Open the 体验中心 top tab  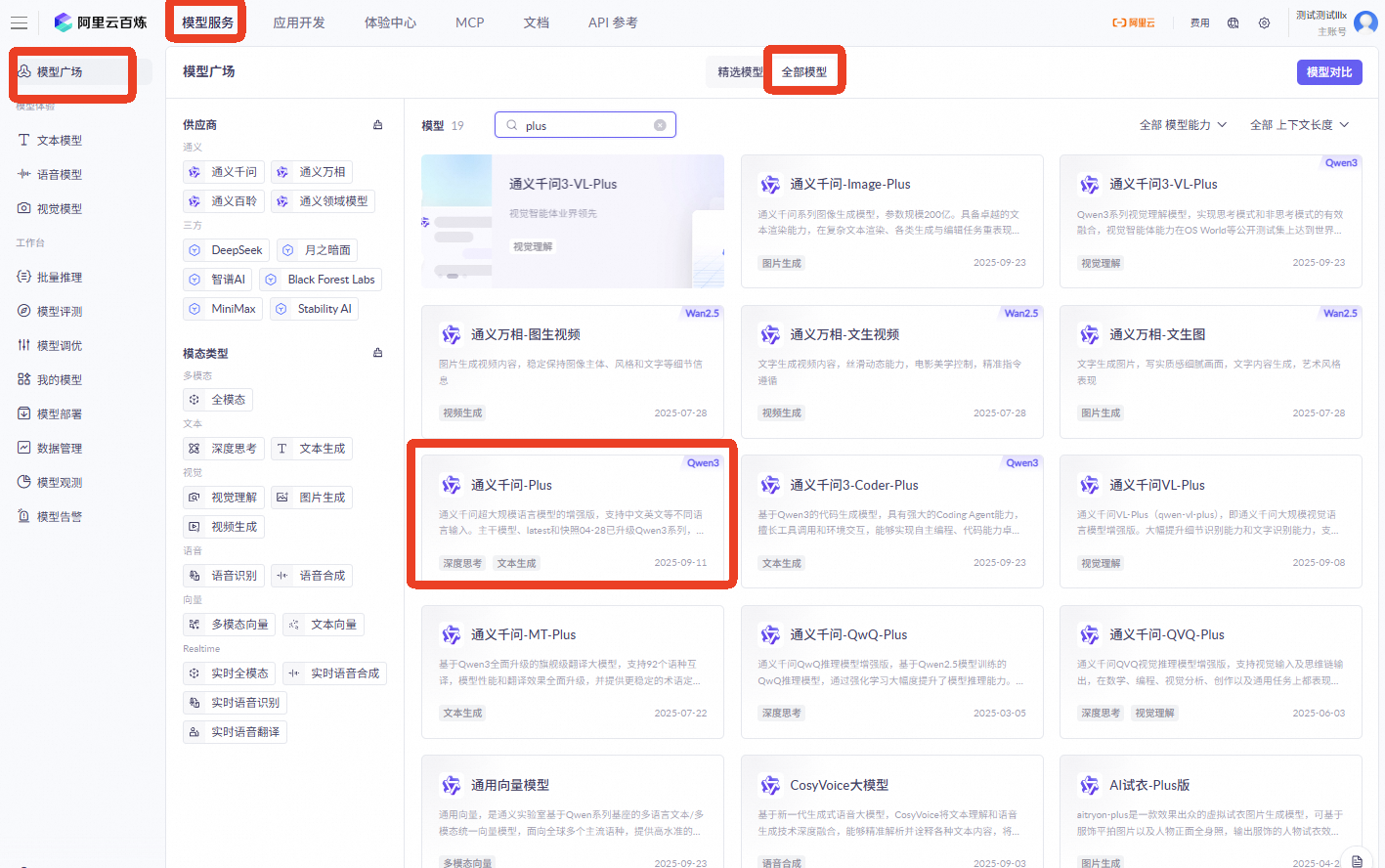(390, 22)
